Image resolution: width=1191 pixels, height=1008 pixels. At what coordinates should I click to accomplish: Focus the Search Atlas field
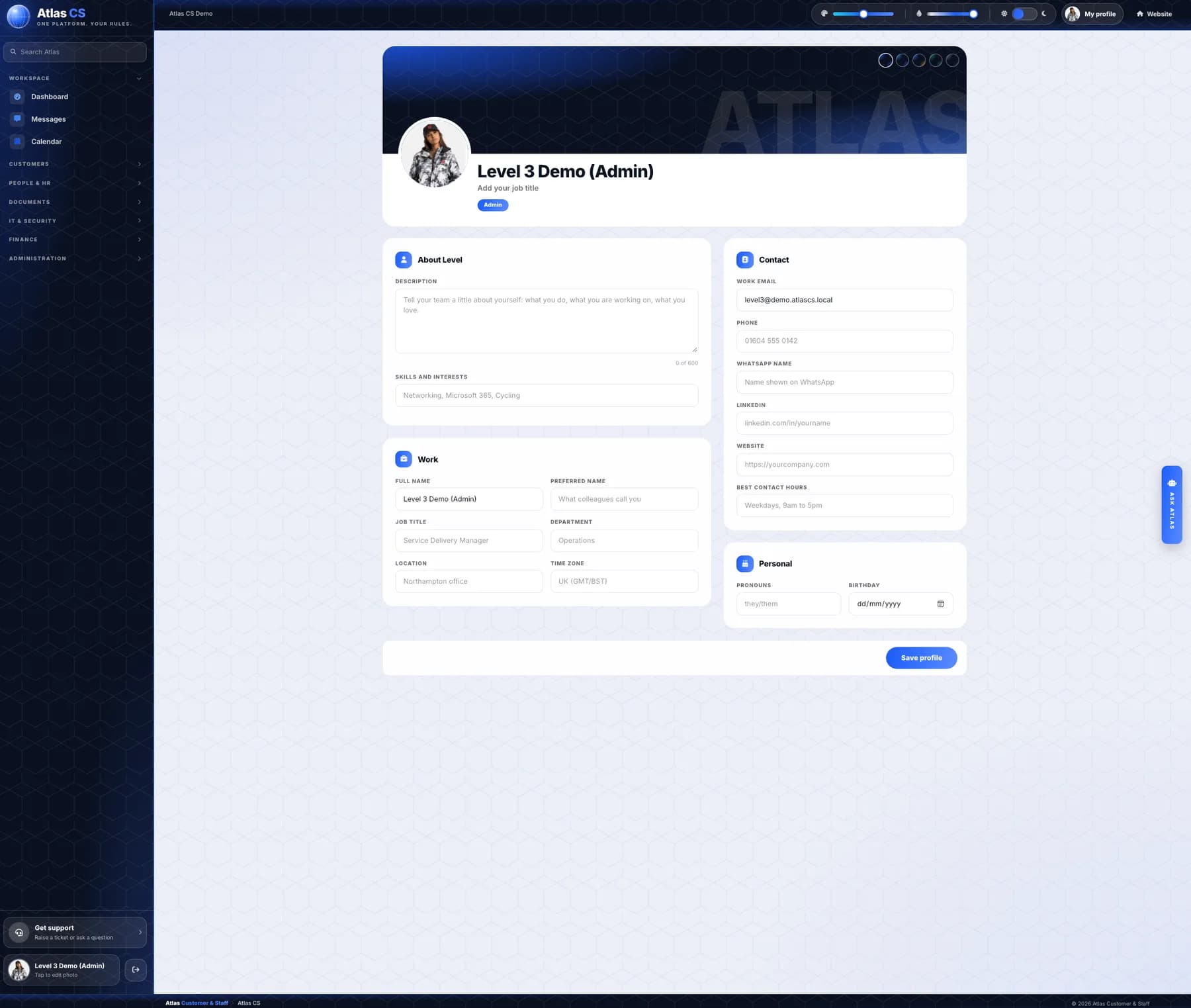[x=75, y=52]
